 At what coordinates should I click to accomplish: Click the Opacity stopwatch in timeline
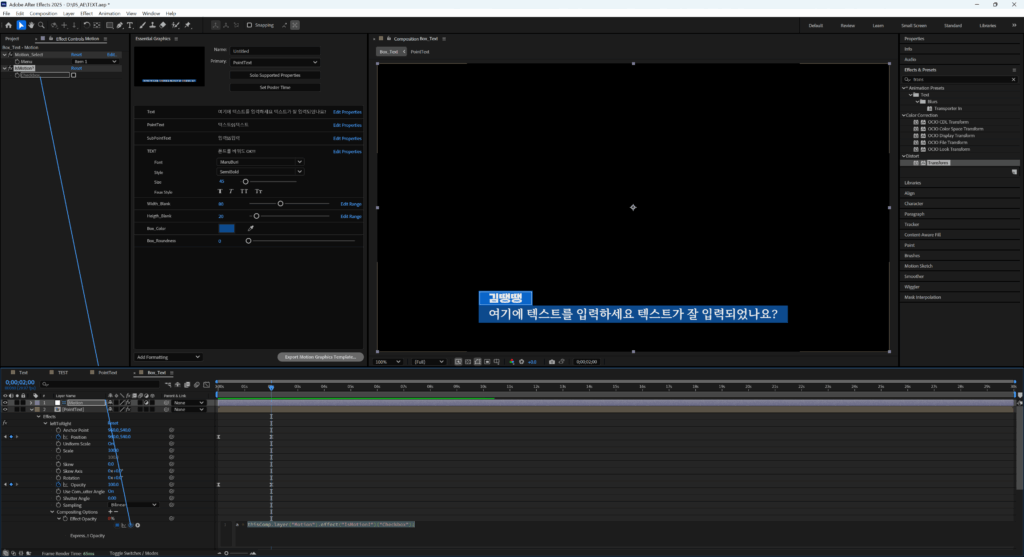point(58,485)
